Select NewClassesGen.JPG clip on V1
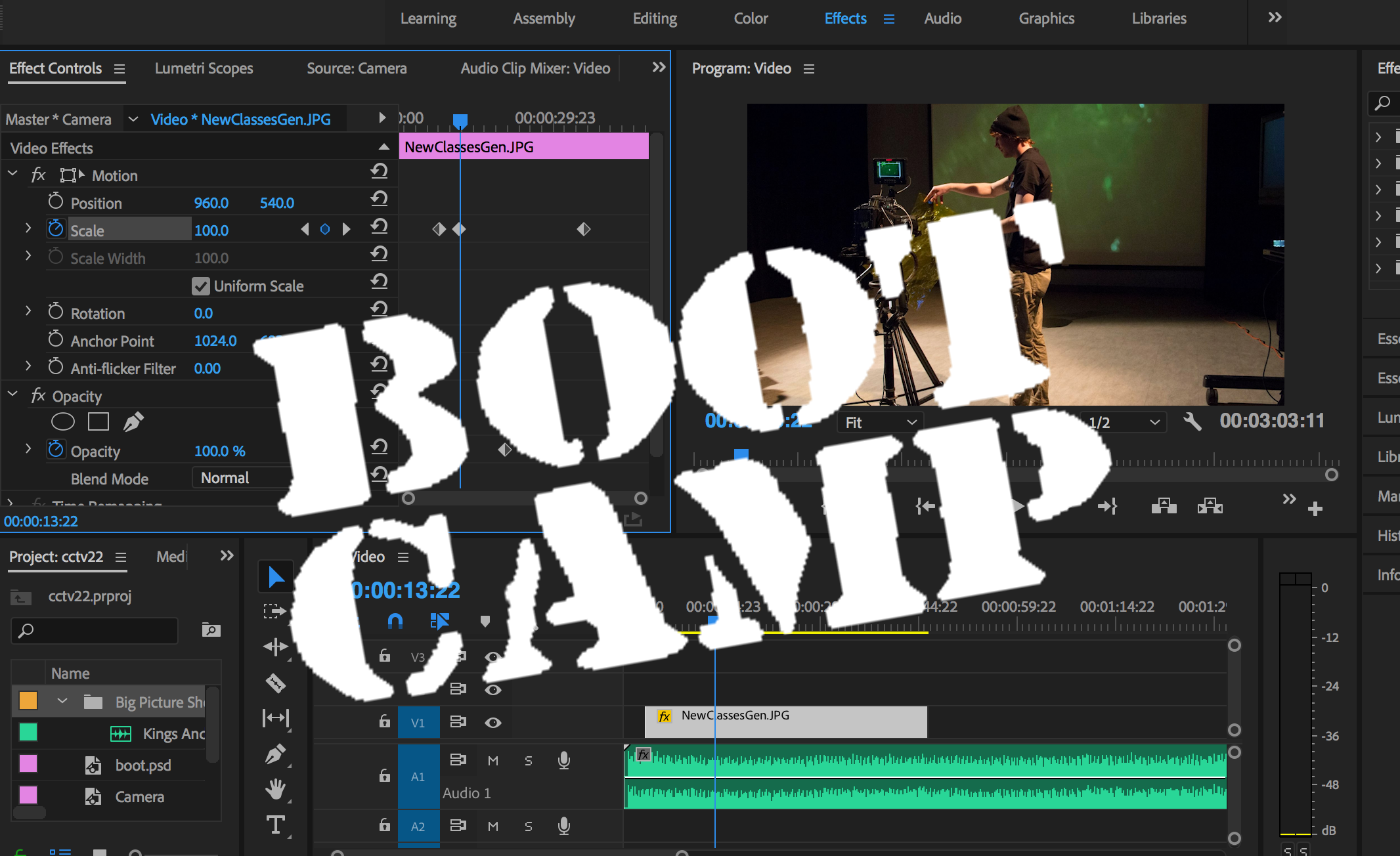This screenshot has width=1400, height=856. 786,722
